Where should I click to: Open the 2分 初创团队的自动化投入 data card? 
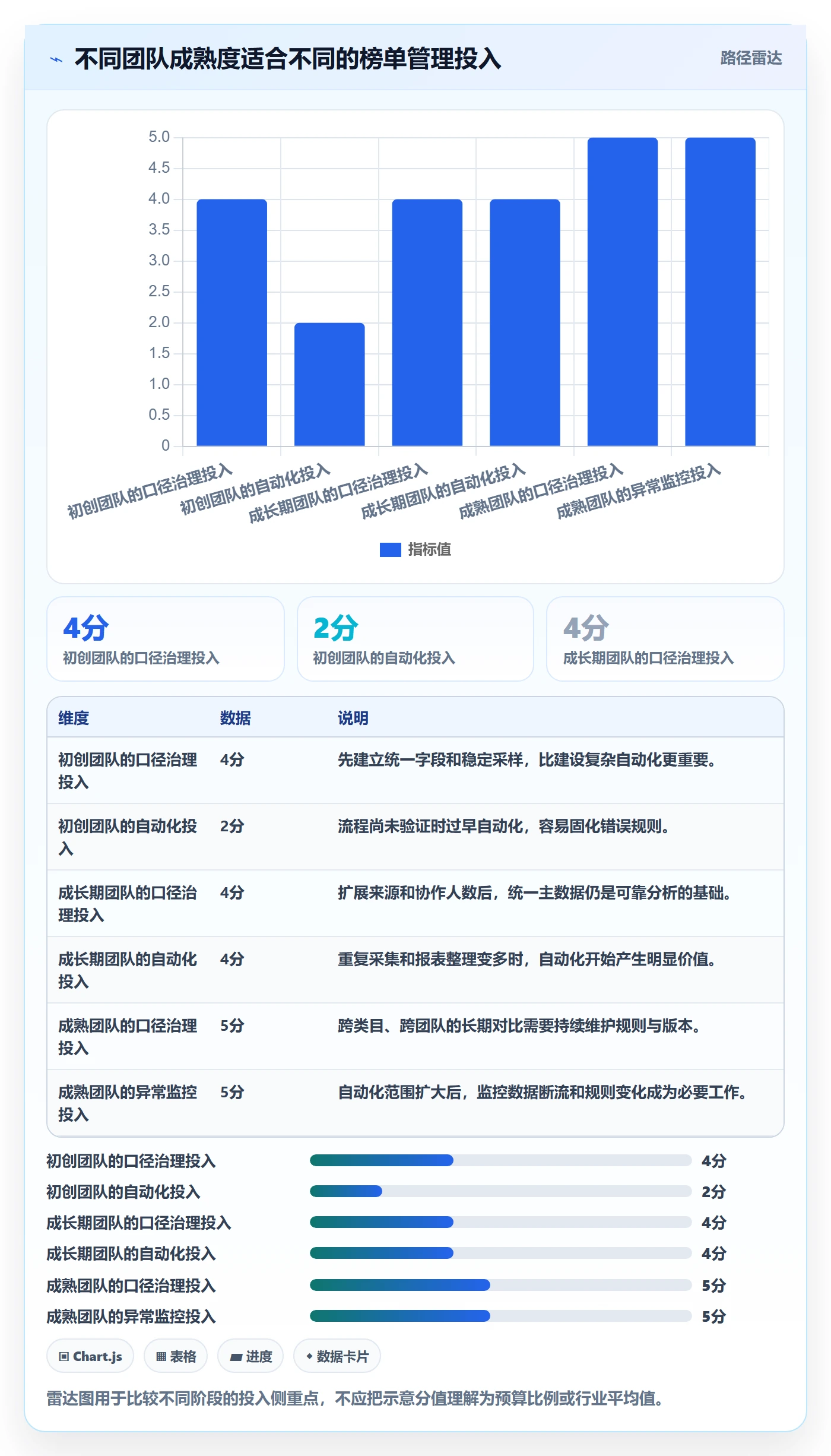[415, 639]
